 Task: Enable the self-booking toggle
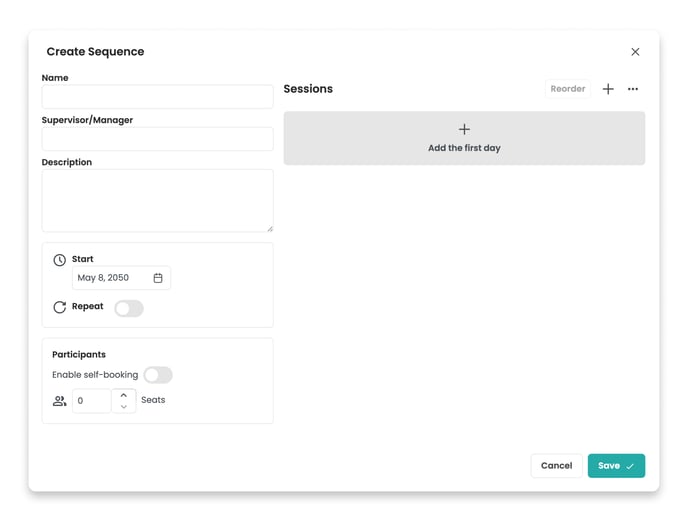click(x=158, y=375)
